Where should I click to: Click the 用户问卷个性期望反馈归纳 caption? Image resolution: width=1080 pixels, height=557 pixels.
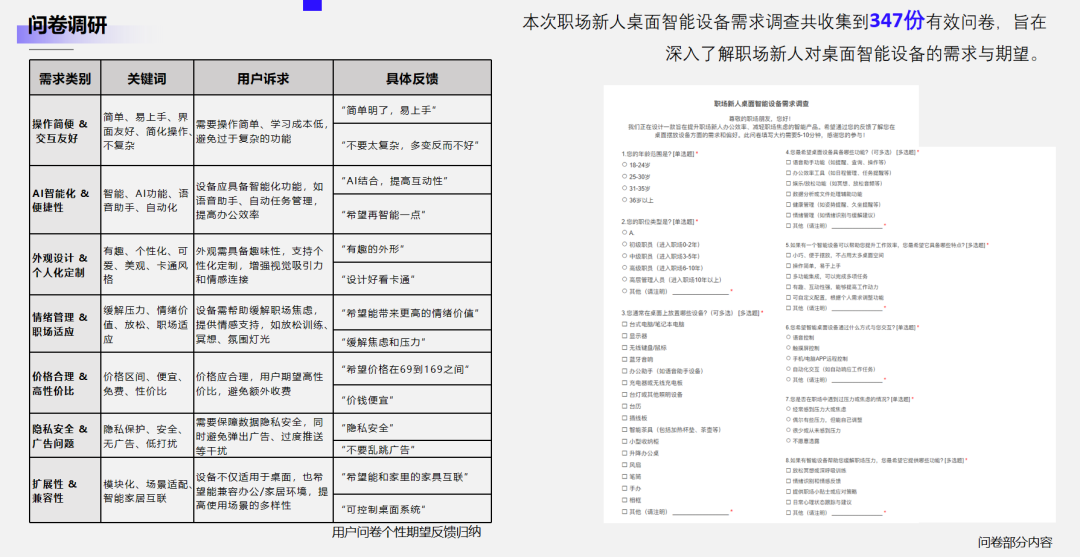point(406,532)
